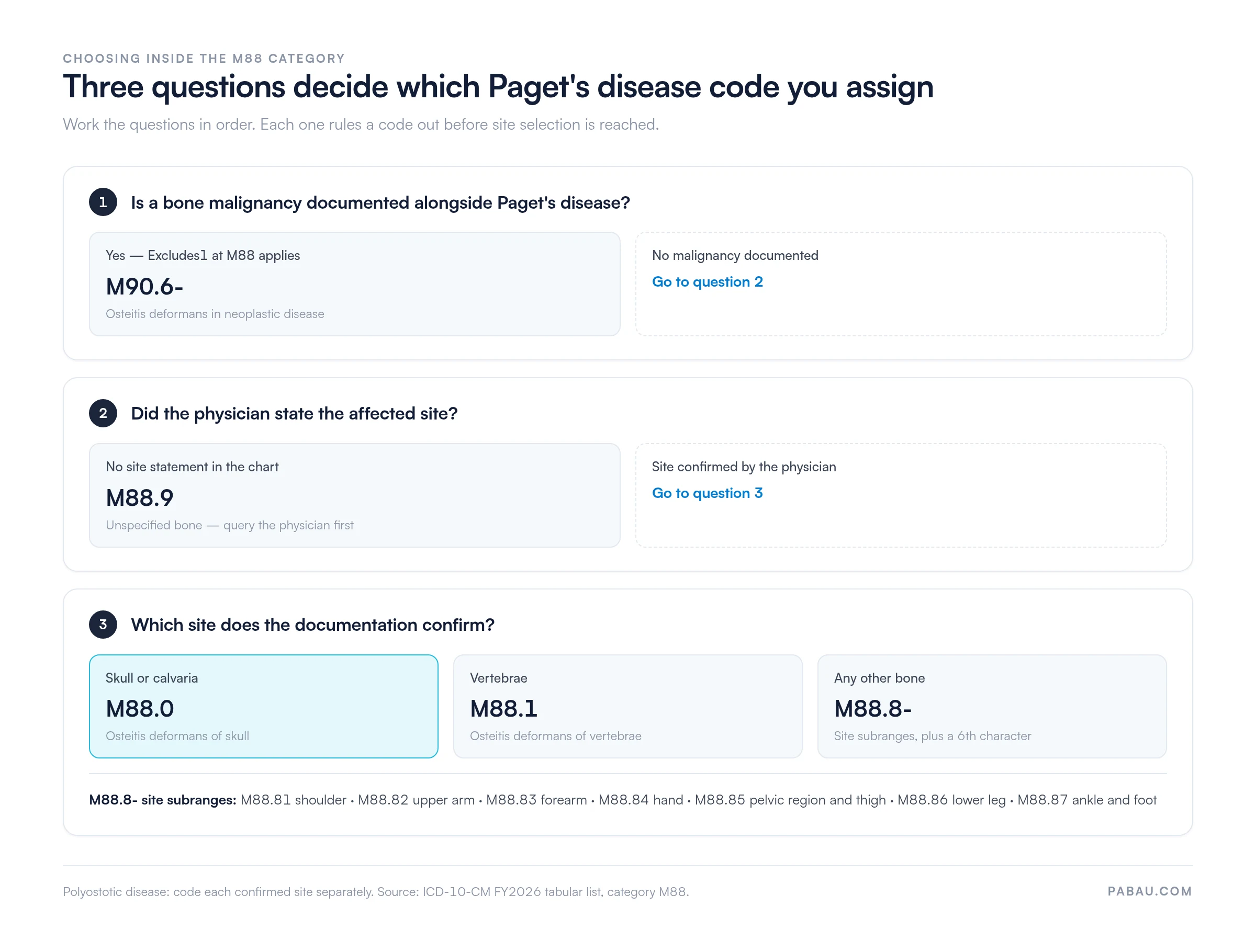The image size is (1256, 952).
Task: Click the No malignancy documented panel
Action: (x=901, y=284)
